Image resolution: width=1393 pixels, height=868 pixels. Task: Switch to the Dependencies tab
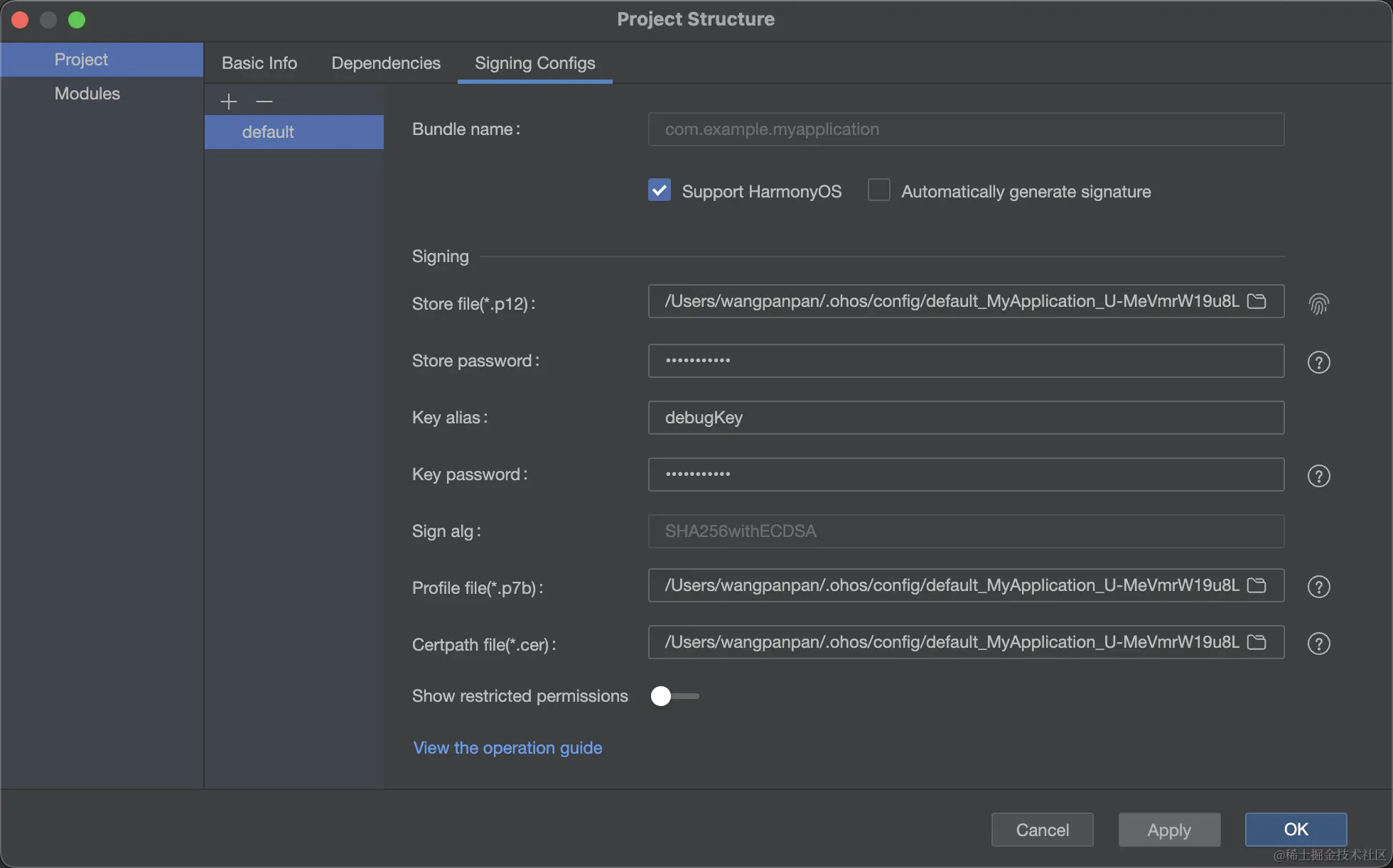[386, 63]
